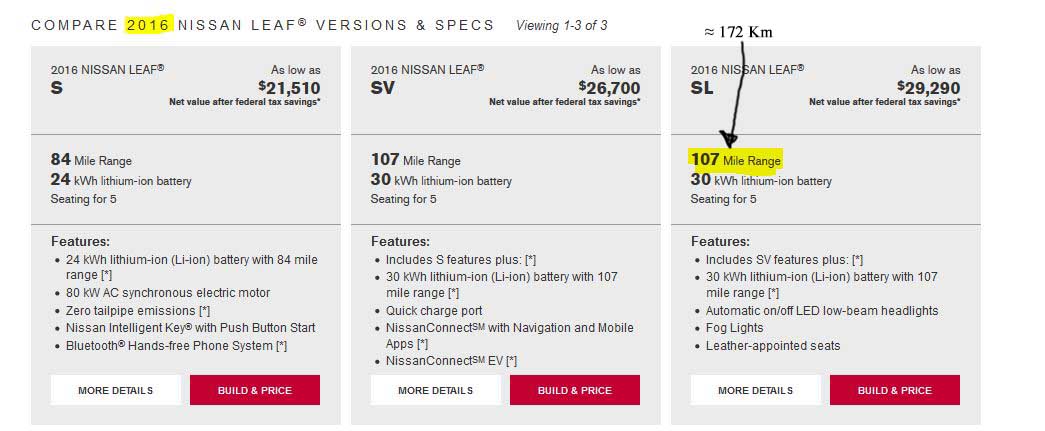
Task: Select the $29,290 price of Leaf SL
Action: tap(928, 87)
